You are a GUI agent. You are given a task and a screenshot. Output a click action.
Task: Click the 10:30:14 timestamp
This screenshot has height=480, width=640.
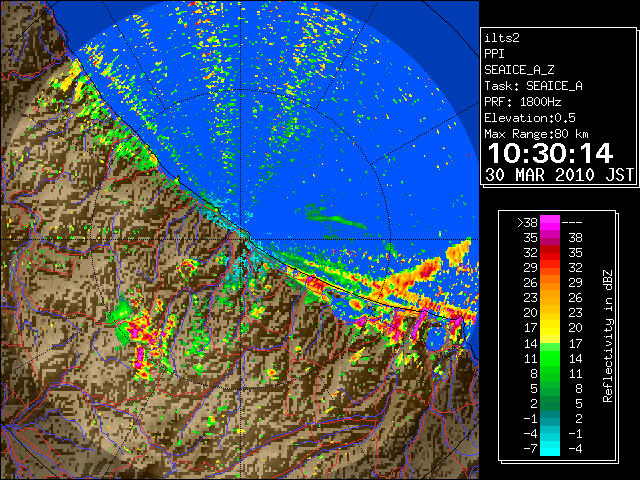tap(550, 153)
